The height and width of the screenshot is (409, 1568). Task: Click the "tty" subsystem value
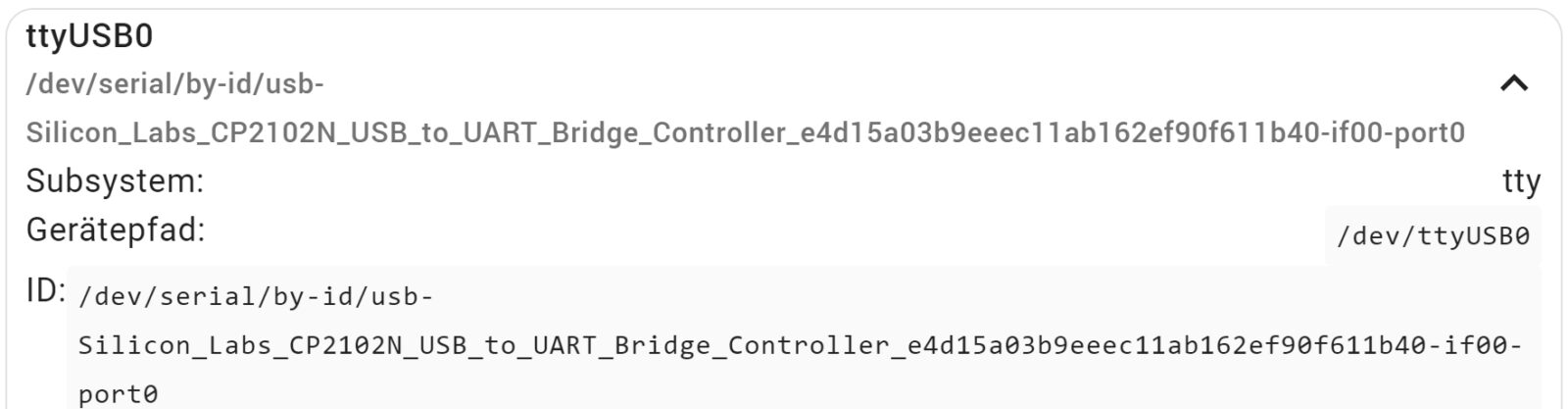[x=1521, y=181]
